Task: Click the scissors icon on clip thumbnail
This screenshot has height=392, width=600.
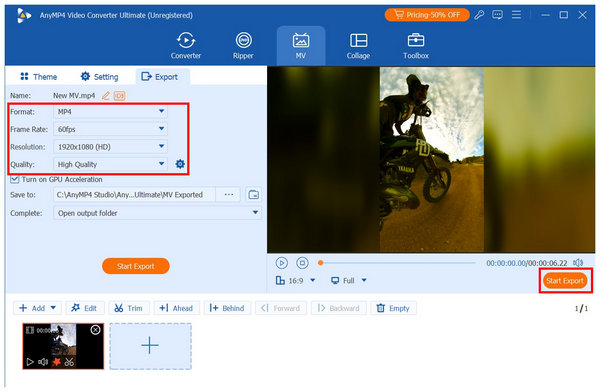Action: (69, 361)
